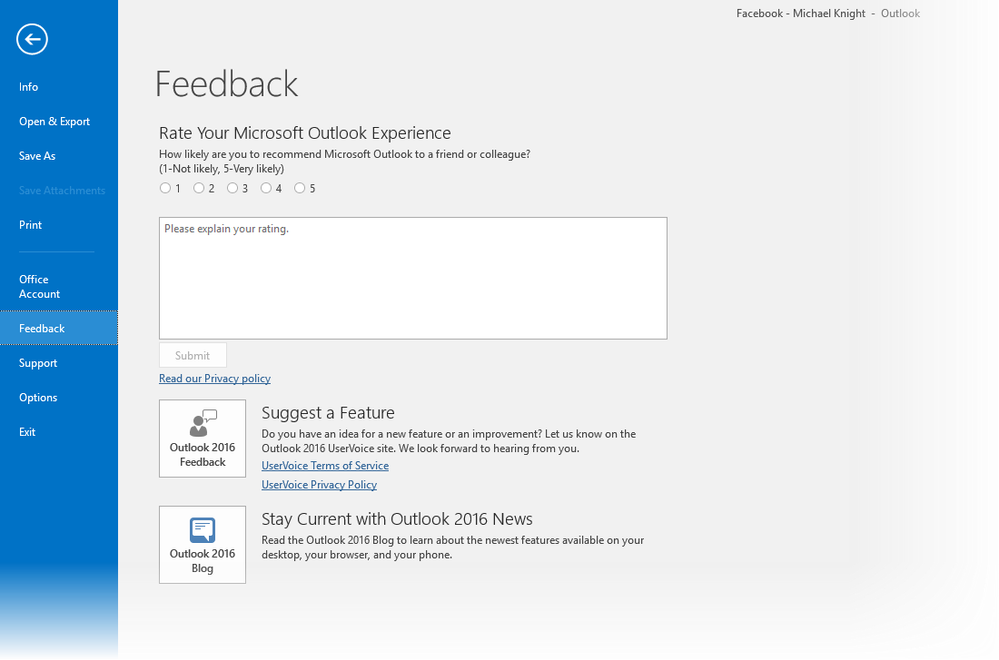Select rating 4 radio button
Screen dimensions: 999x660
[x=266, y=188]
